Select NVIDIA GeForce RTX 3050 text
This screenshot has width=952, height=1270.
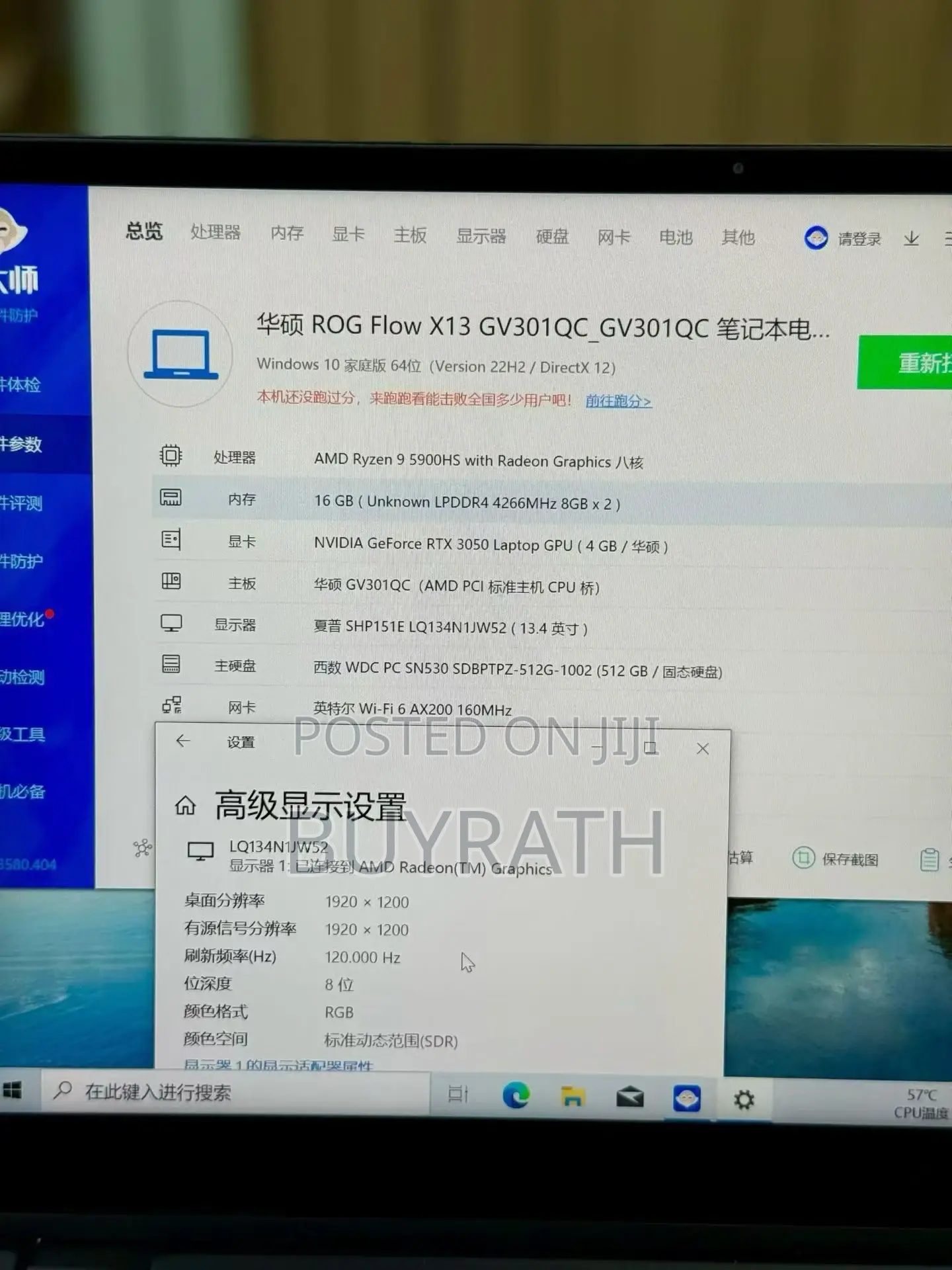coord(491,544)
